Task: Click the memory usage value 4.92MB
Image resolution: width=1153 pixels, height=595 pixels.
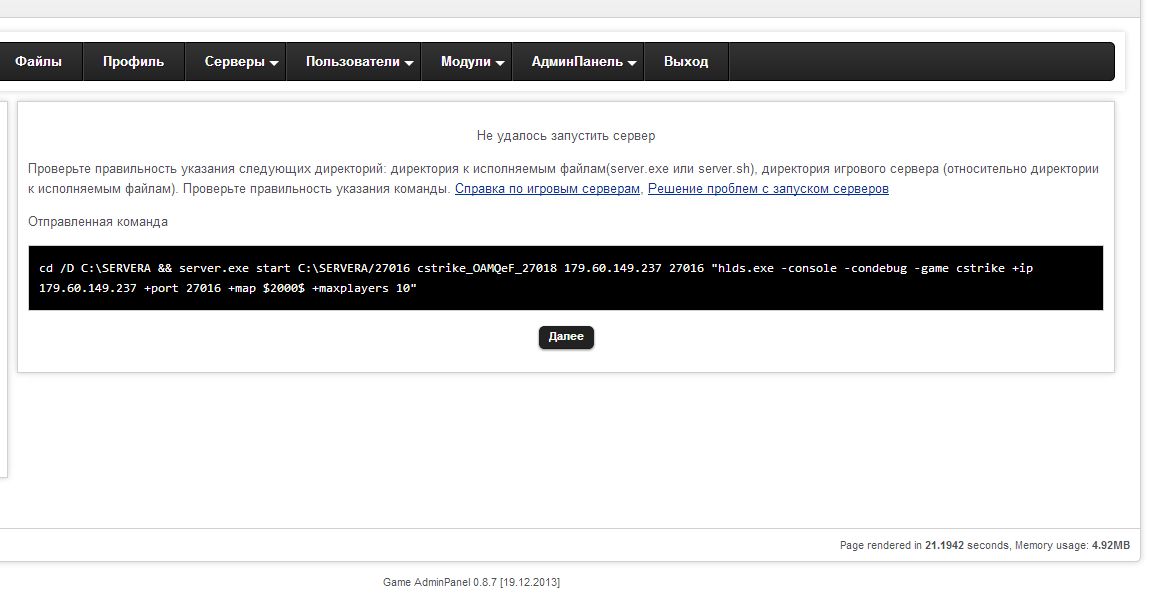Action: click(x=1110, y=546)
